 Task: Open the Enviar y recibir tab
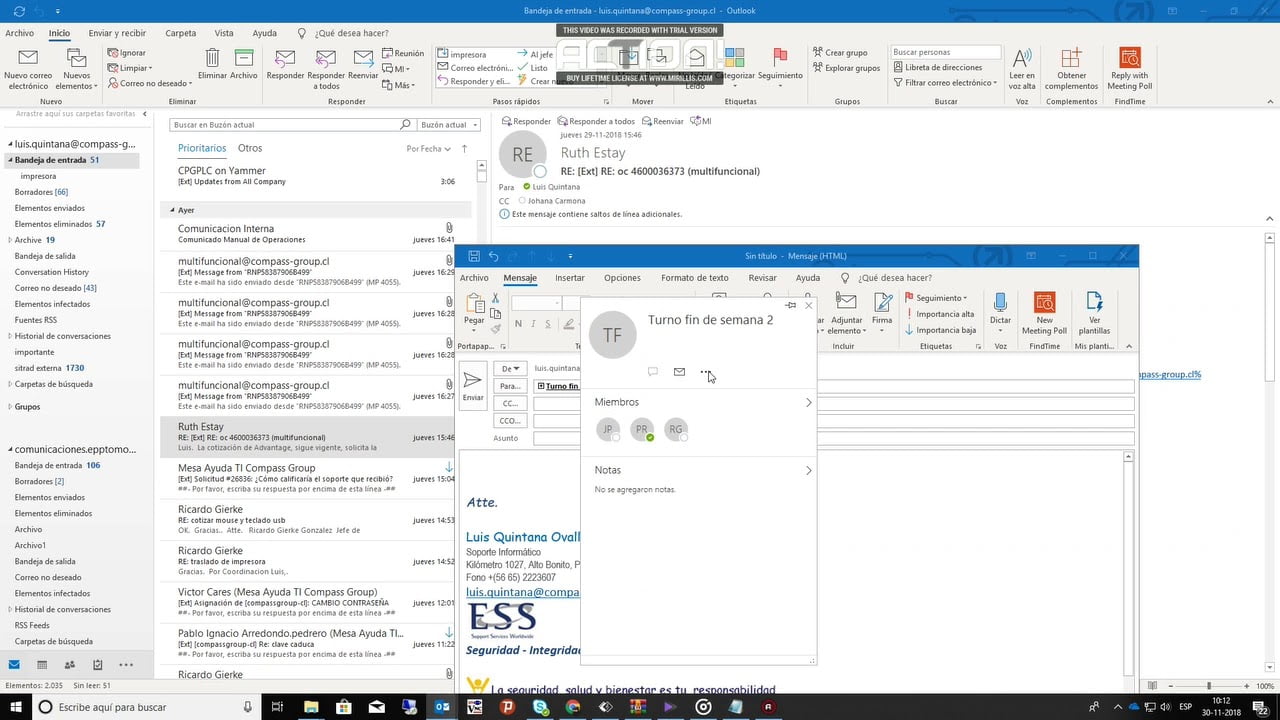click(x=117, y=33)
